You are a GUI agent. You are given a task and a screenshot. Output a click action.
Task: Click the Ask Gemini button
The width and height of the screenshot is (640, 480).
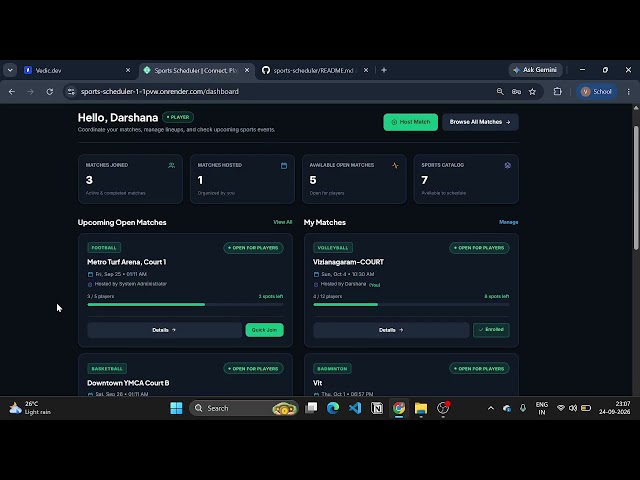click(535, 70)
